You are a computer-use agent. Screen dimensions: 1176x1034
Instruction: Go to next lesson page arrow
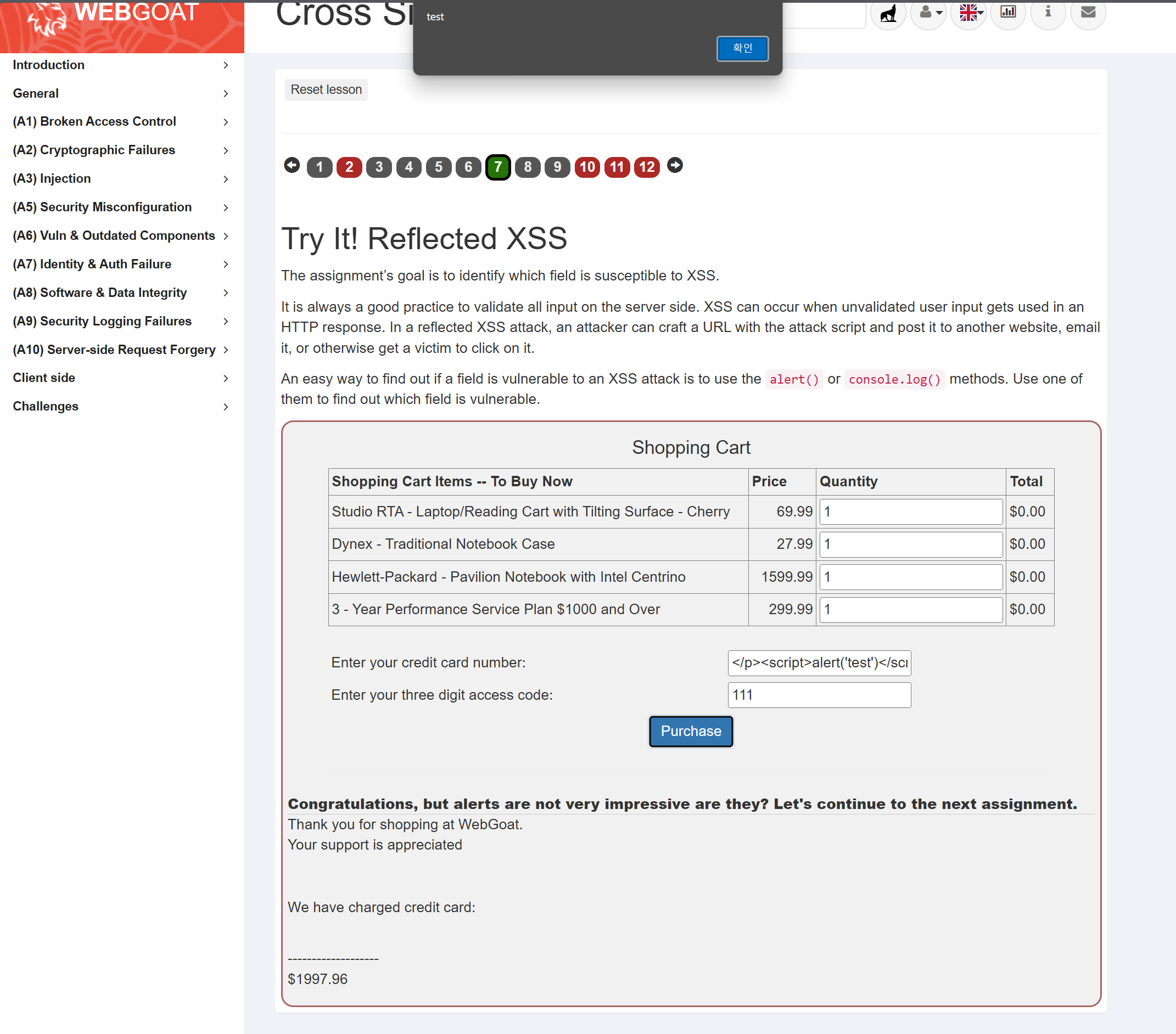click(x=675, y=166)
